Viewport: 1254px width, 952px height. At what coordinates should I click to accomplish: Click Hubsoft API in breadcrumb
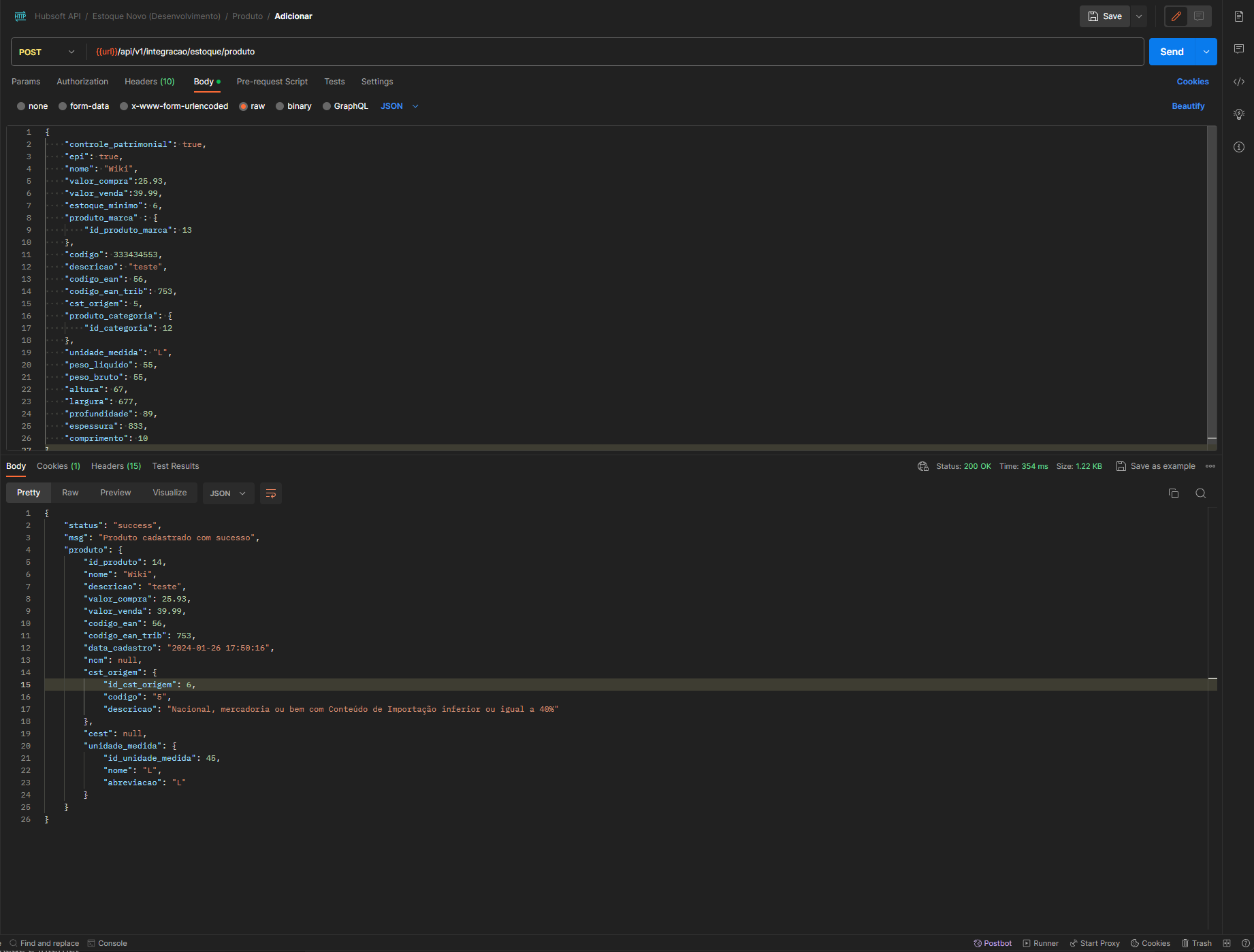click(x=58, y=16)
